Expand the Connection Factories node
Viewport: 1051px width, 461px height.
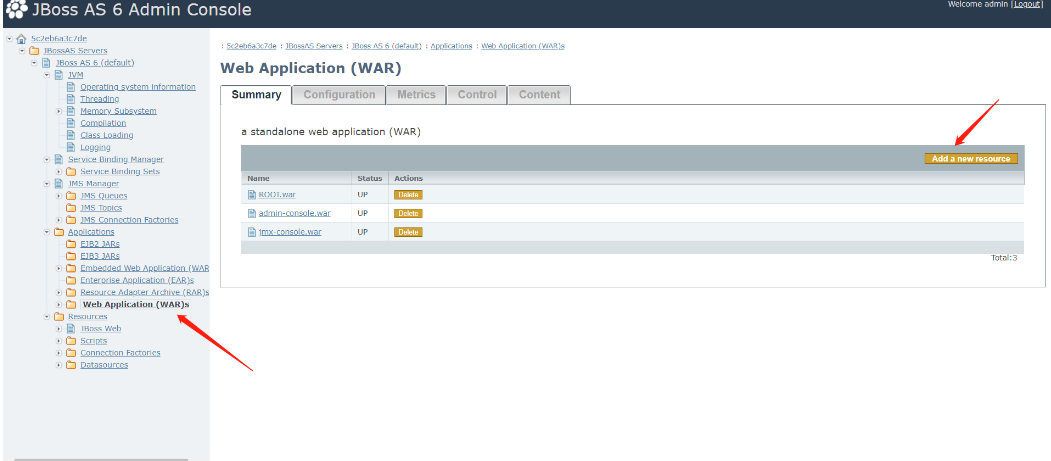(59, 352)
